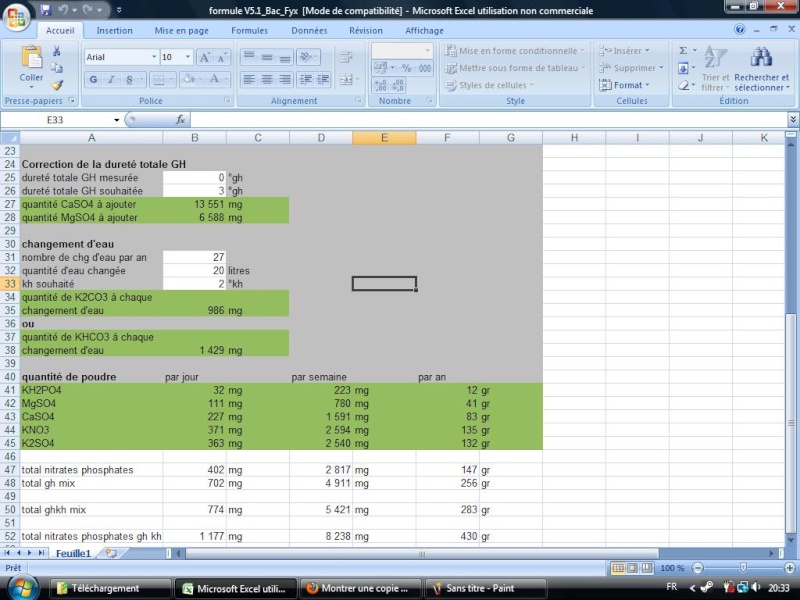Decrease font size with small A

tap(221, 57)
